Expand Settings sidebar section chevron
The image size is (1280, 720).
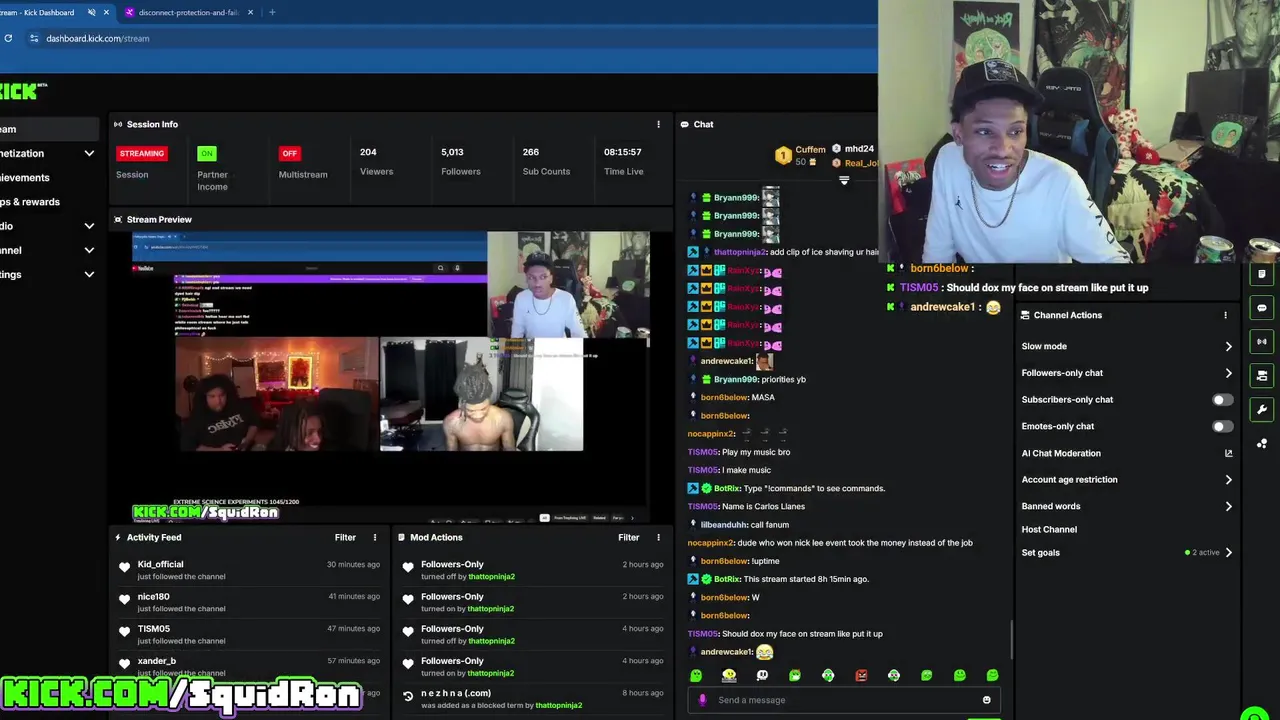coord(89,274)
